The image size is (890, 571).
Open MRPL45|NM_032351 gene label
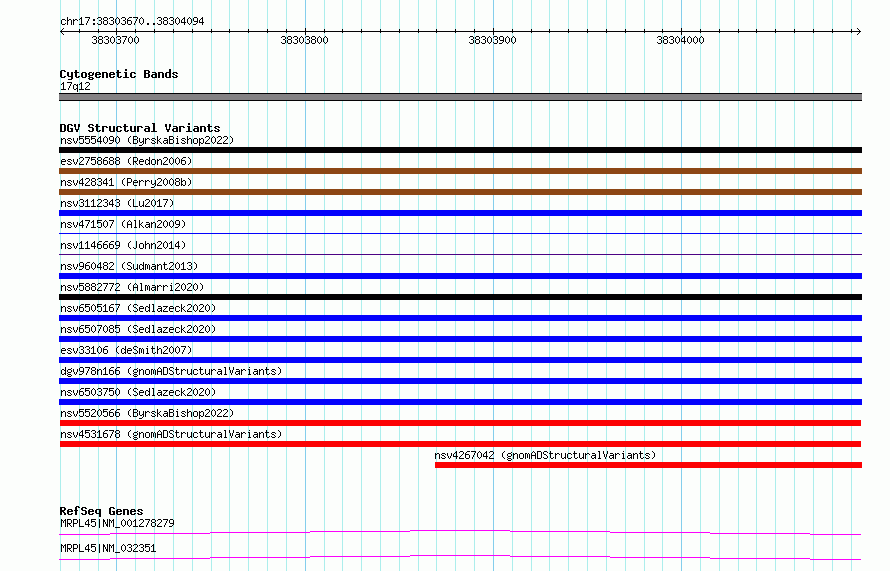pyautogui.click(x=108, y=548)
